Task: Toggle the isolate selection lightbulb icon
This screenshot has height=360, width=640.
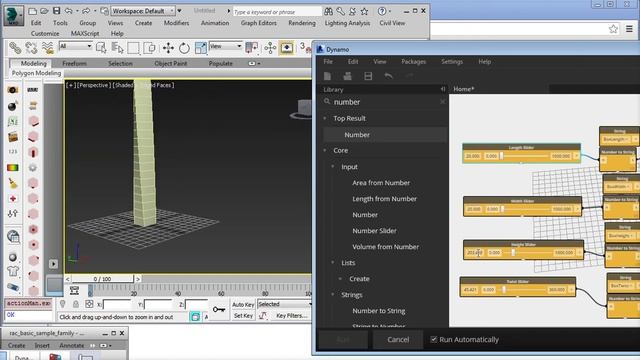Action: (62, 304)
